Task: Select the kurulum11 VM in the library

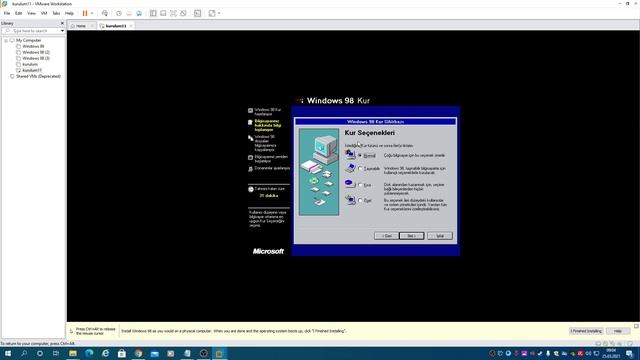Action: point(32,70)
